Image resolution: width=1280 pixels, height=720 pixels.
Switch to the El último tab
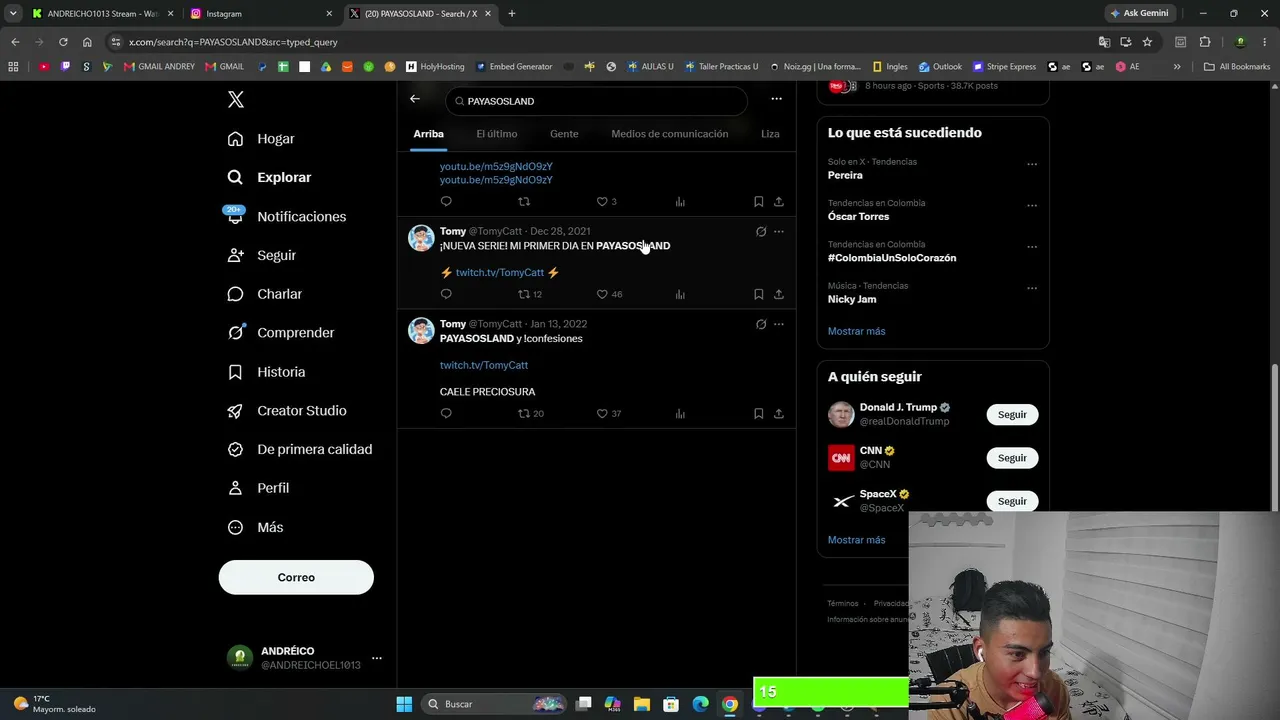click(497, 134)
